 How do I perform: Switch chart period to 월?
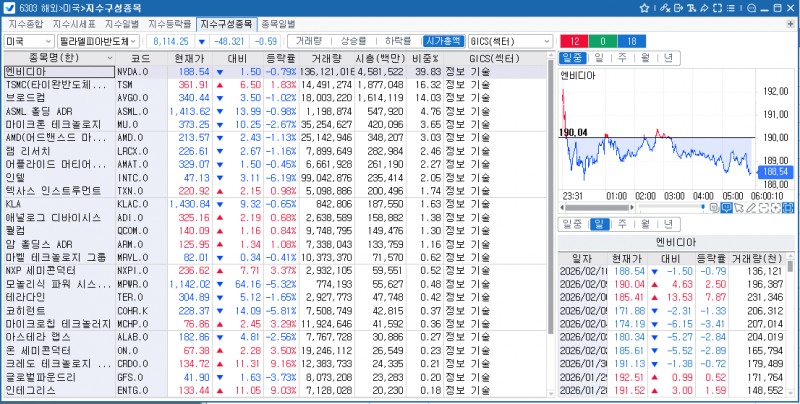point(645,58)
